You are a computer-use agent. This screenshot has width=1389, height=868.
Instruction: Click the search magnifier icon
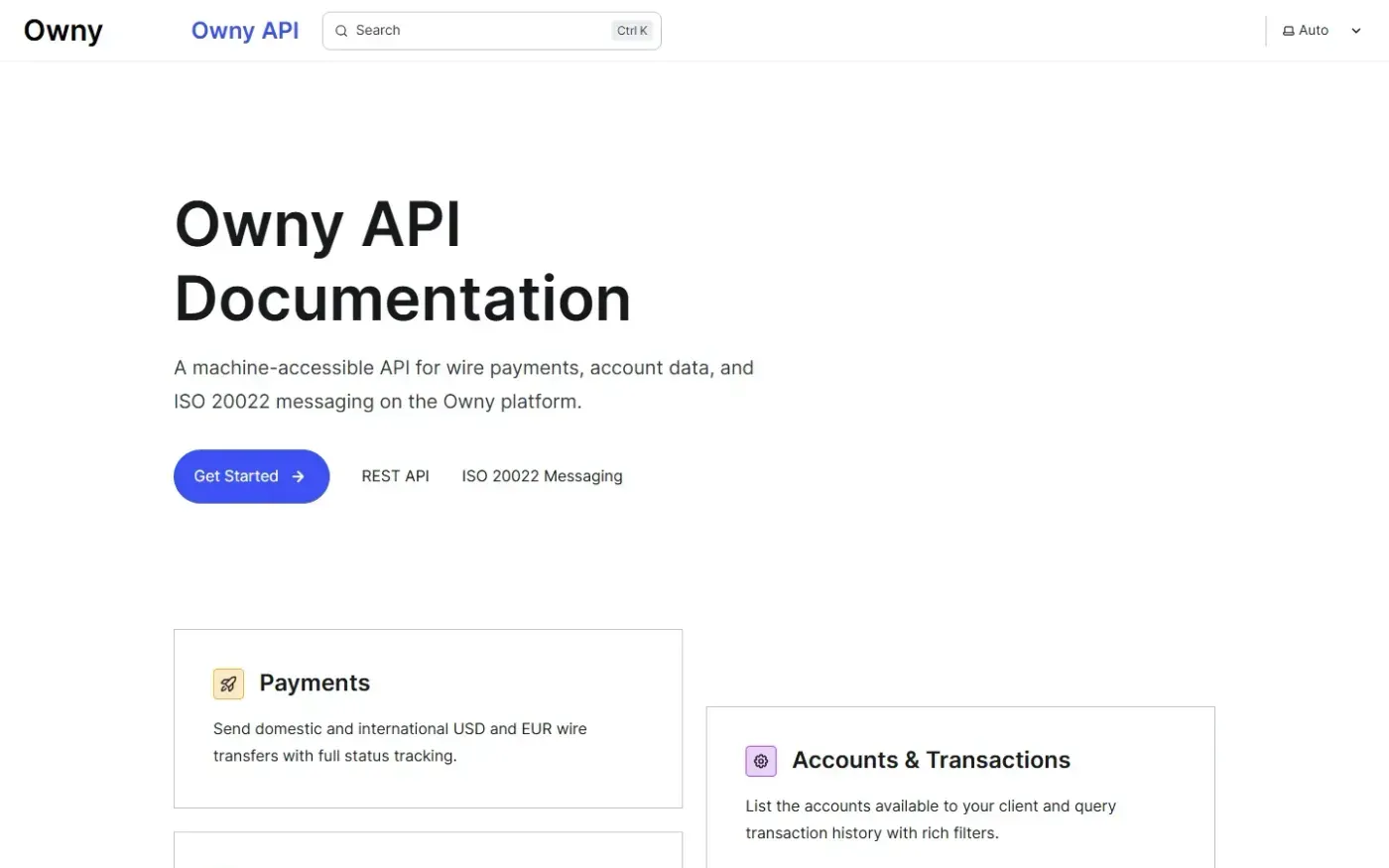coord(341,31)
